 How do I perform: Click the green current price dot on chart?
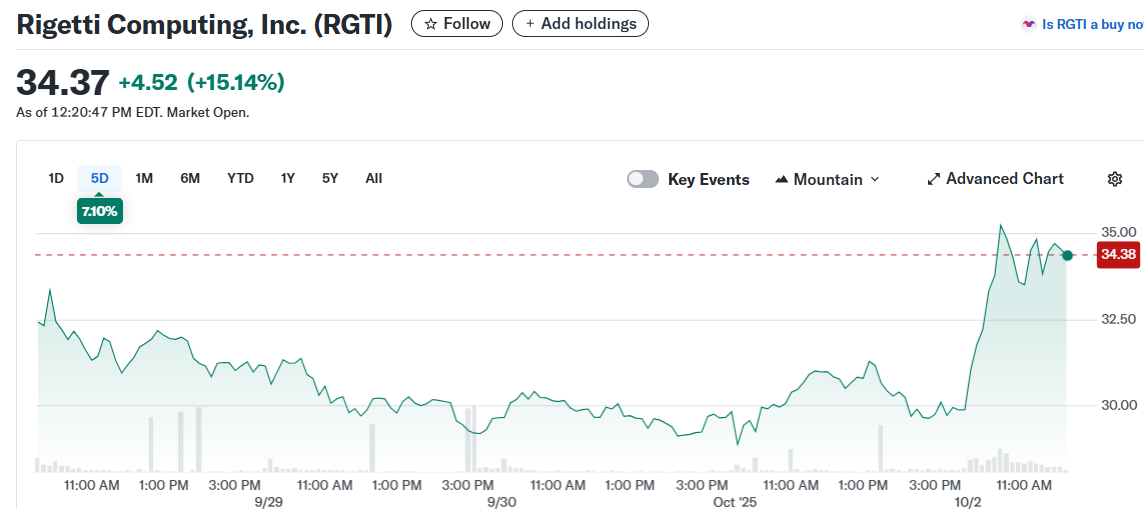[x=1067, y=256]
